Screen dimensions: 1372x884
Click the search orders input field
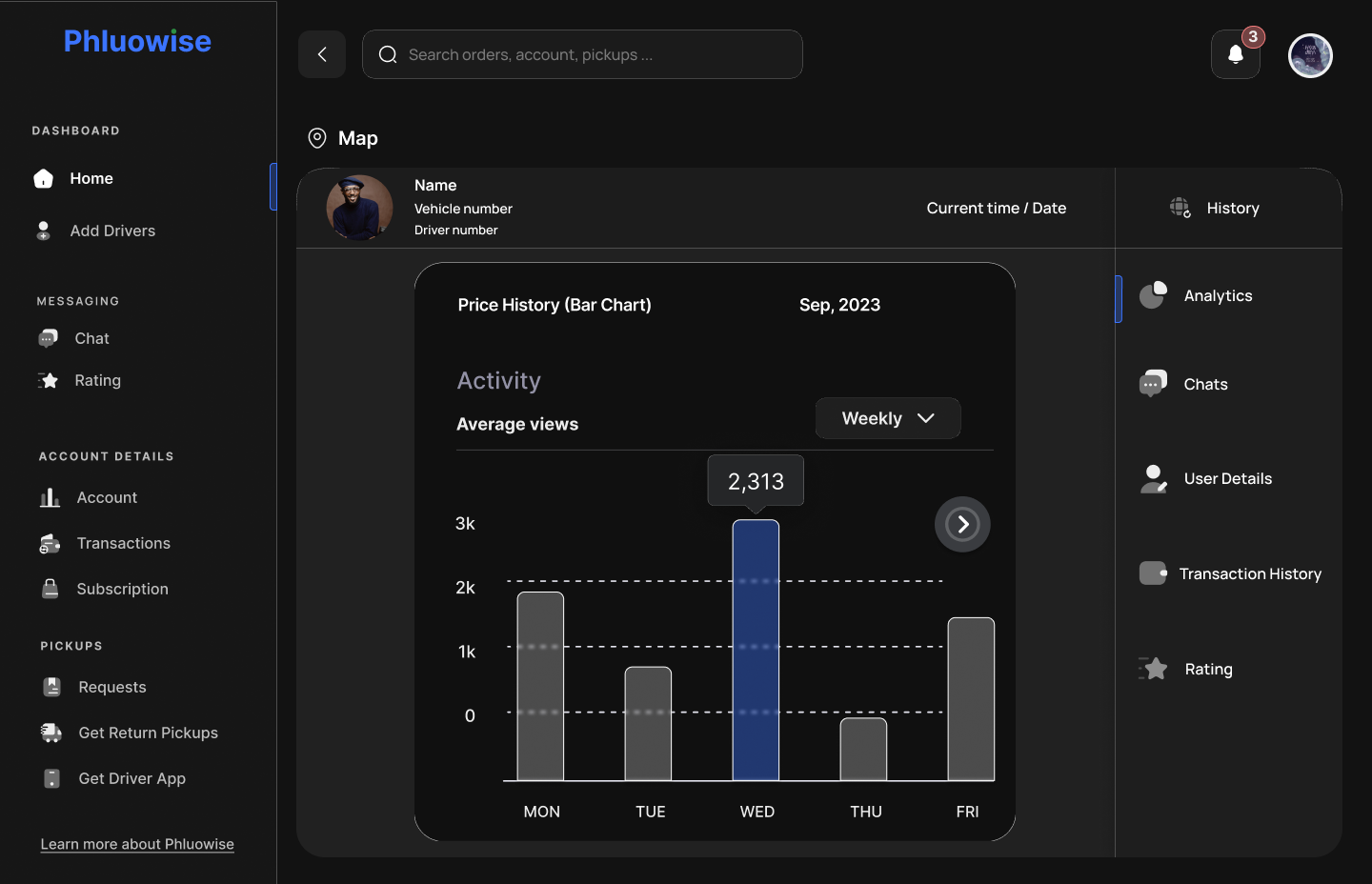pos(582,54)
